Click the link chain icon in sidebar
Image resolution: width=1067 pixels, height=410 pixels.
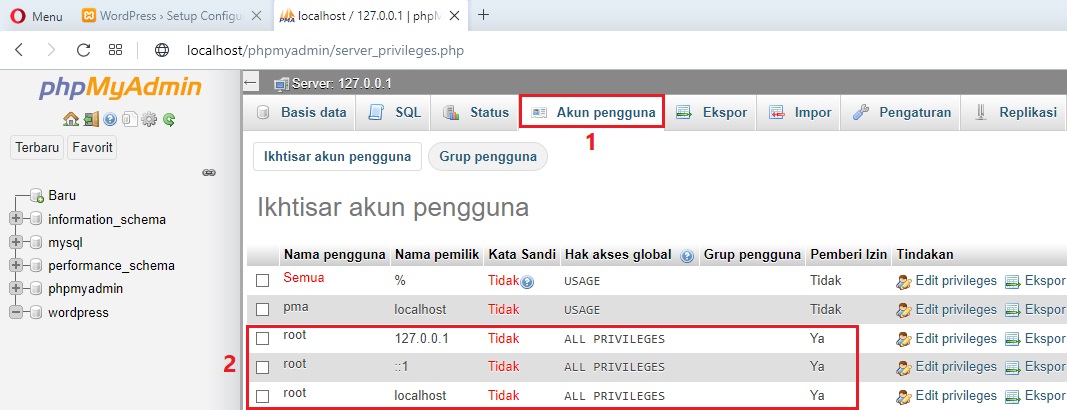tap(210, 173)
